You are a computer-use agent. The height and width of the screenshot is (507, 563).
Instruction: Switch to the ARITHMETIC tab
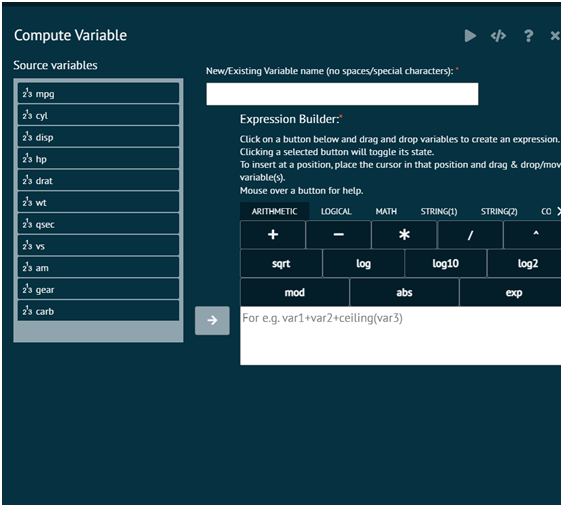(x=274, y=211)
